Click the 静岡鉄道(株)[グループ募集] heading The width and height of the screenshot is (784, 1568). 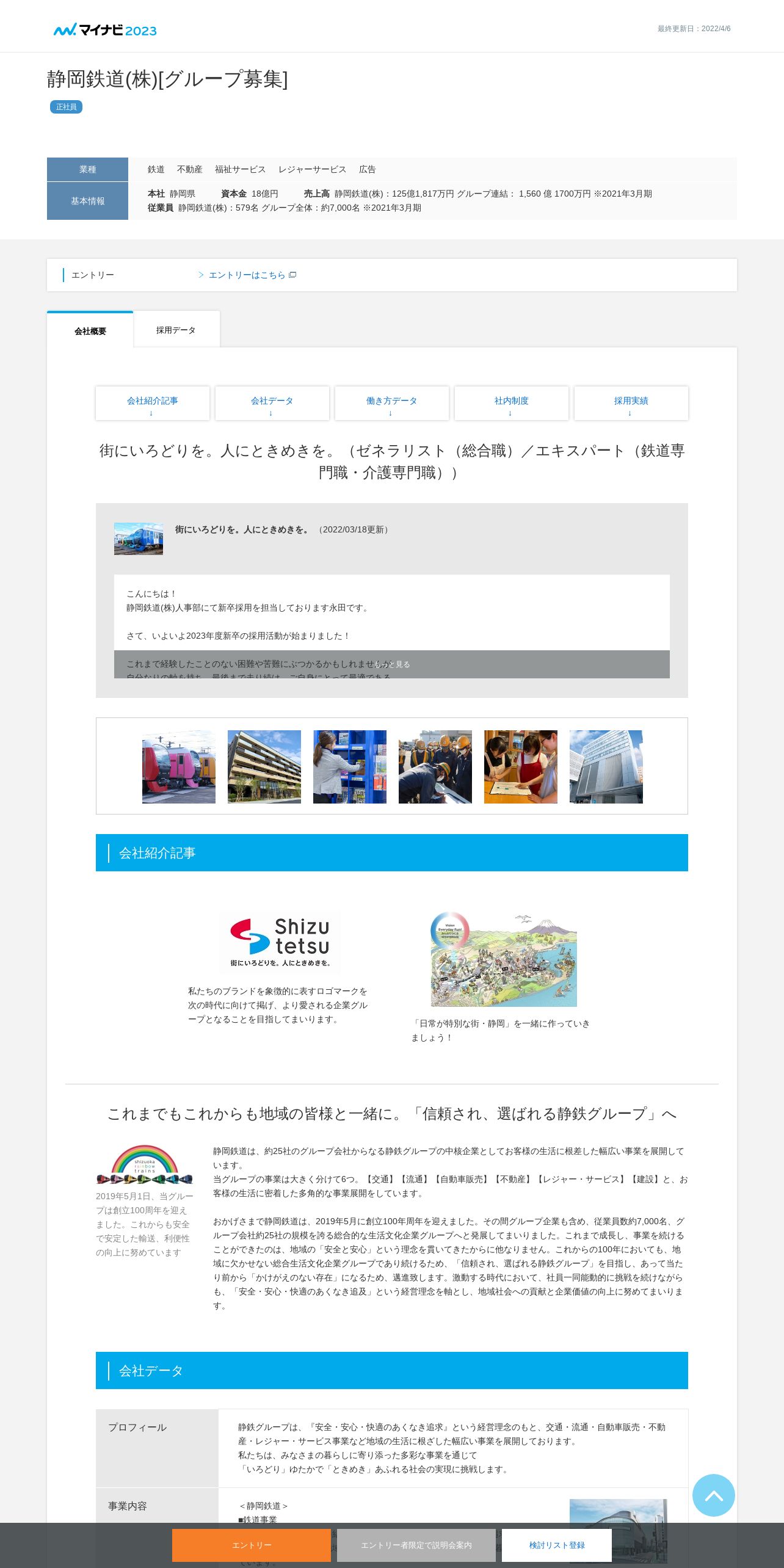click(x=167, y=79)
